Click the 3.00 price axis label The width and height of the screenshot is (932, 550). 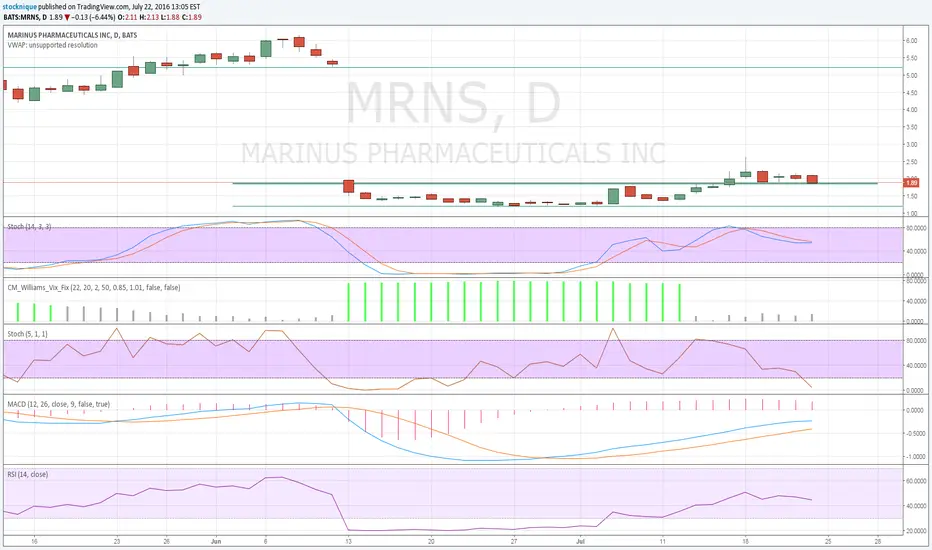[x=911, y=144]
